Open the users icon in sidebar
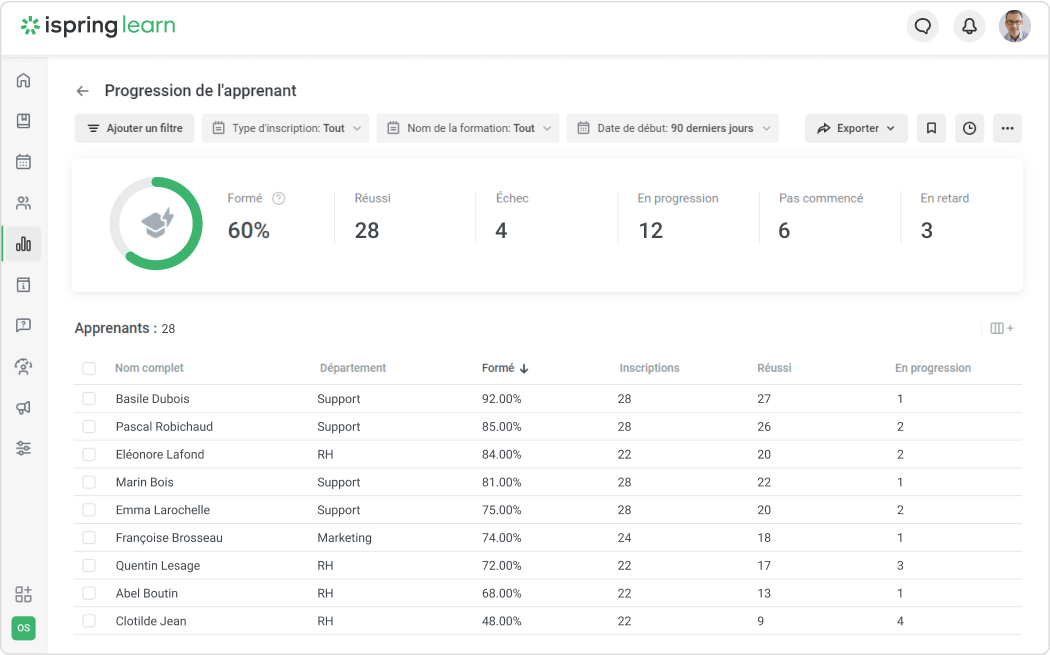This screenshot has height=655, width=1050. click(23, 203)
